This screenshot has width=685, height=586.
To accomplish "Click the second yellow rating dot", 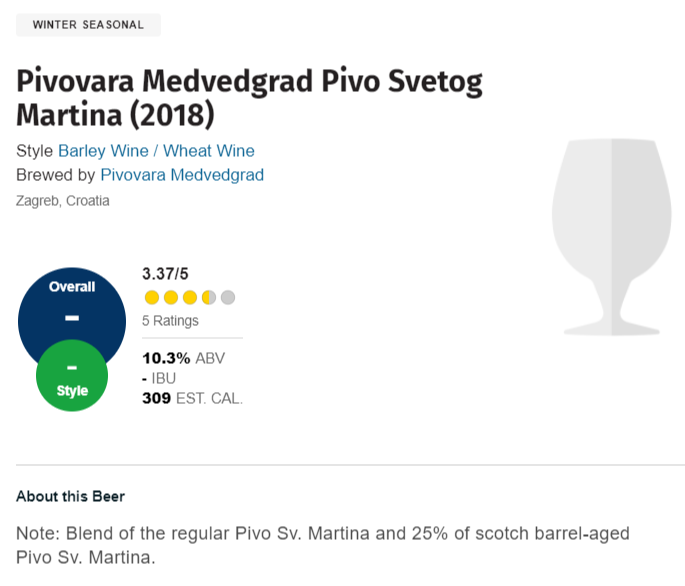I will [x=171, y=298].
